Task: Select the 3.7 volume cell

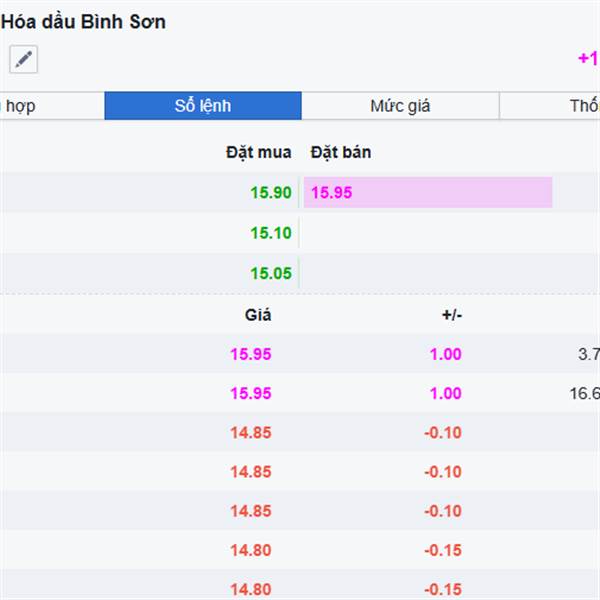Action: tap(588, 354)
